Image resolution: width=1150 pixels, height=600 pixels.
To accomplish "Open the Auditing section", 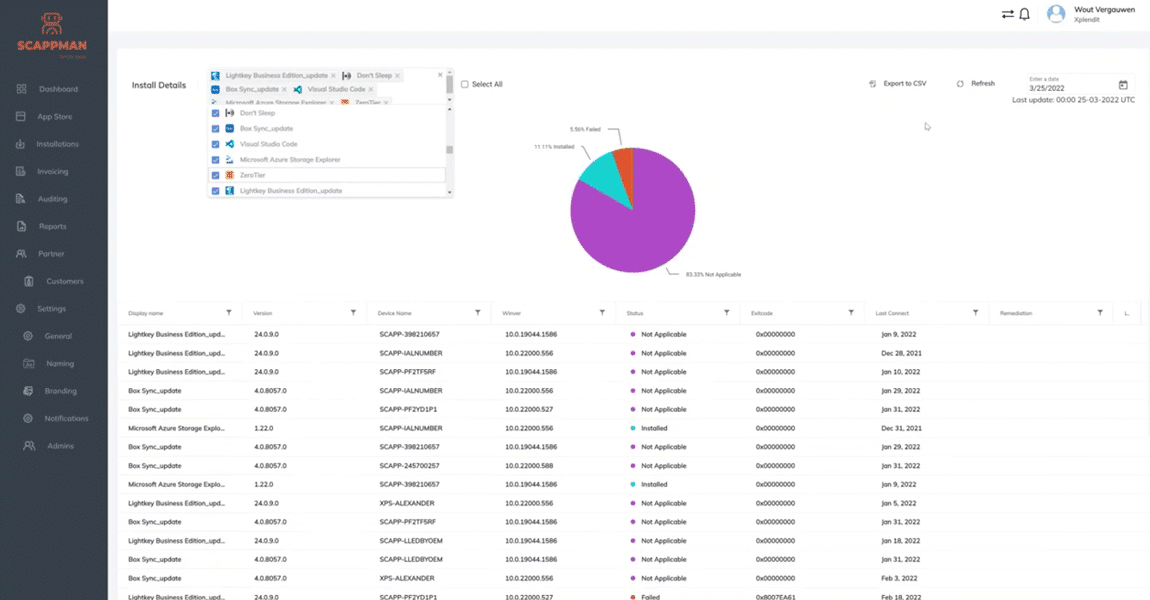I will point(54,199).
